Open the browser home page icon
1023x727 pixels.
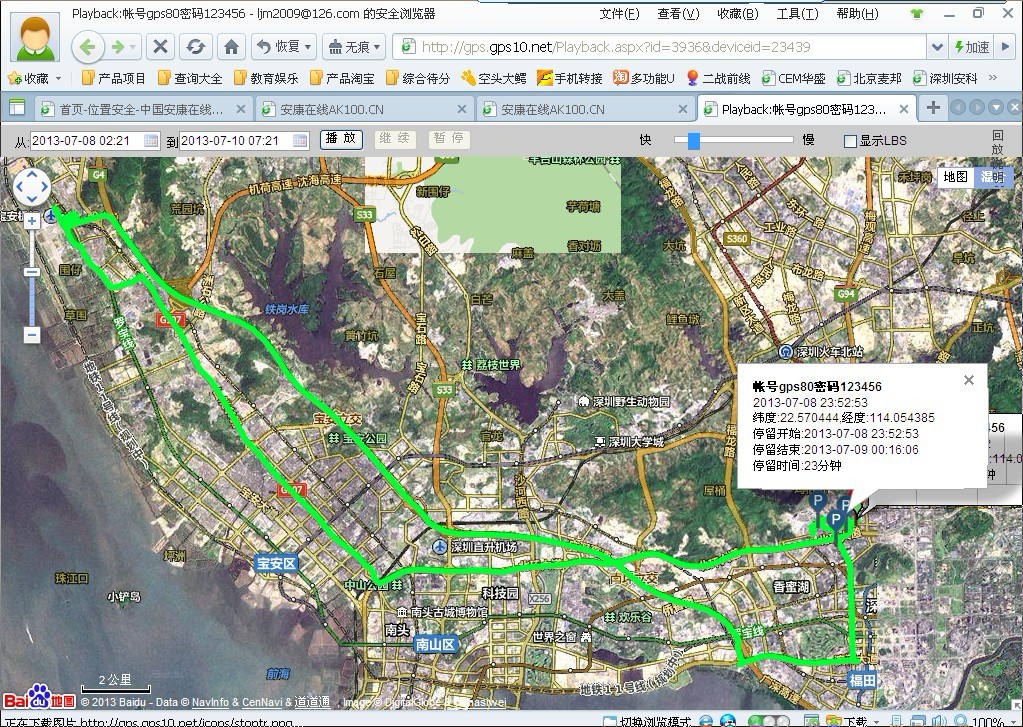[231, 47]
